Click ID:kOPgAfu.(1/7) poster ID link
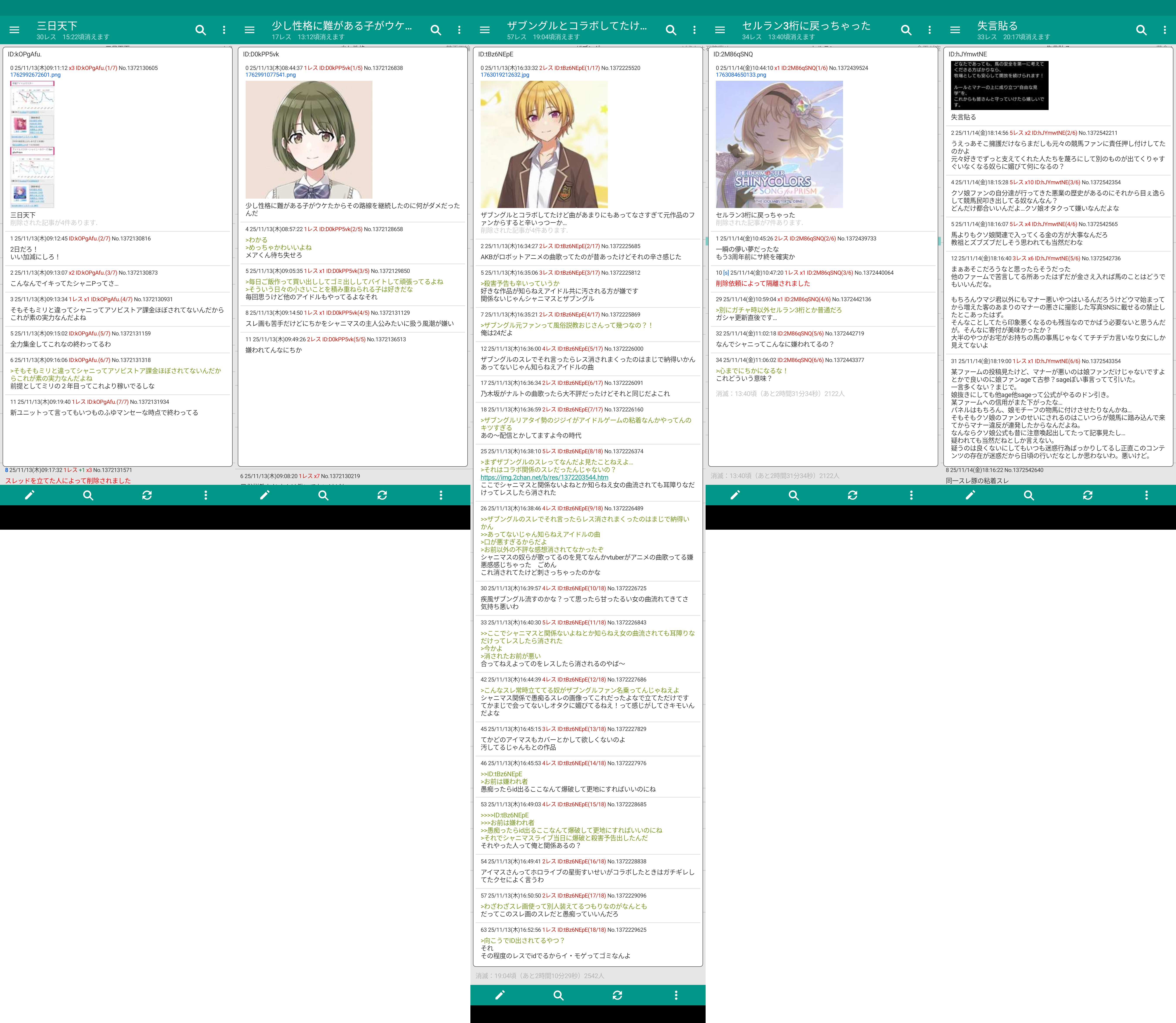The height and width of the screenshot is (1023, 1176). pos(96,68)
